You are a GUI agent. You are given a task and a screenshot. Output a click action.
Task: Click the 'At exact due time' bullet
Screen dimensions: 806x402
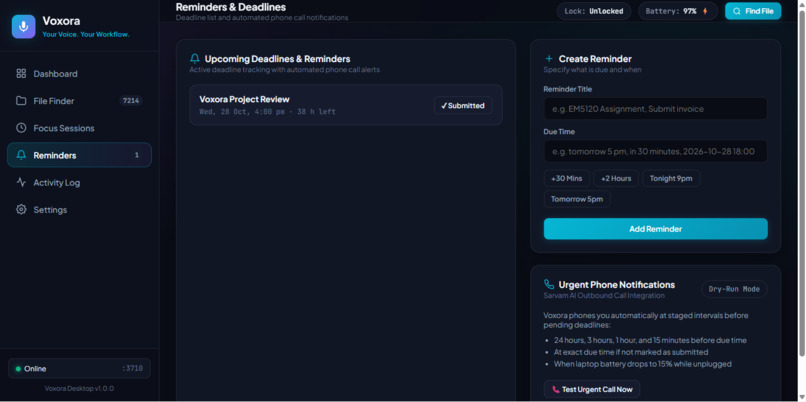pyautogui.click(x=631, y=352)
